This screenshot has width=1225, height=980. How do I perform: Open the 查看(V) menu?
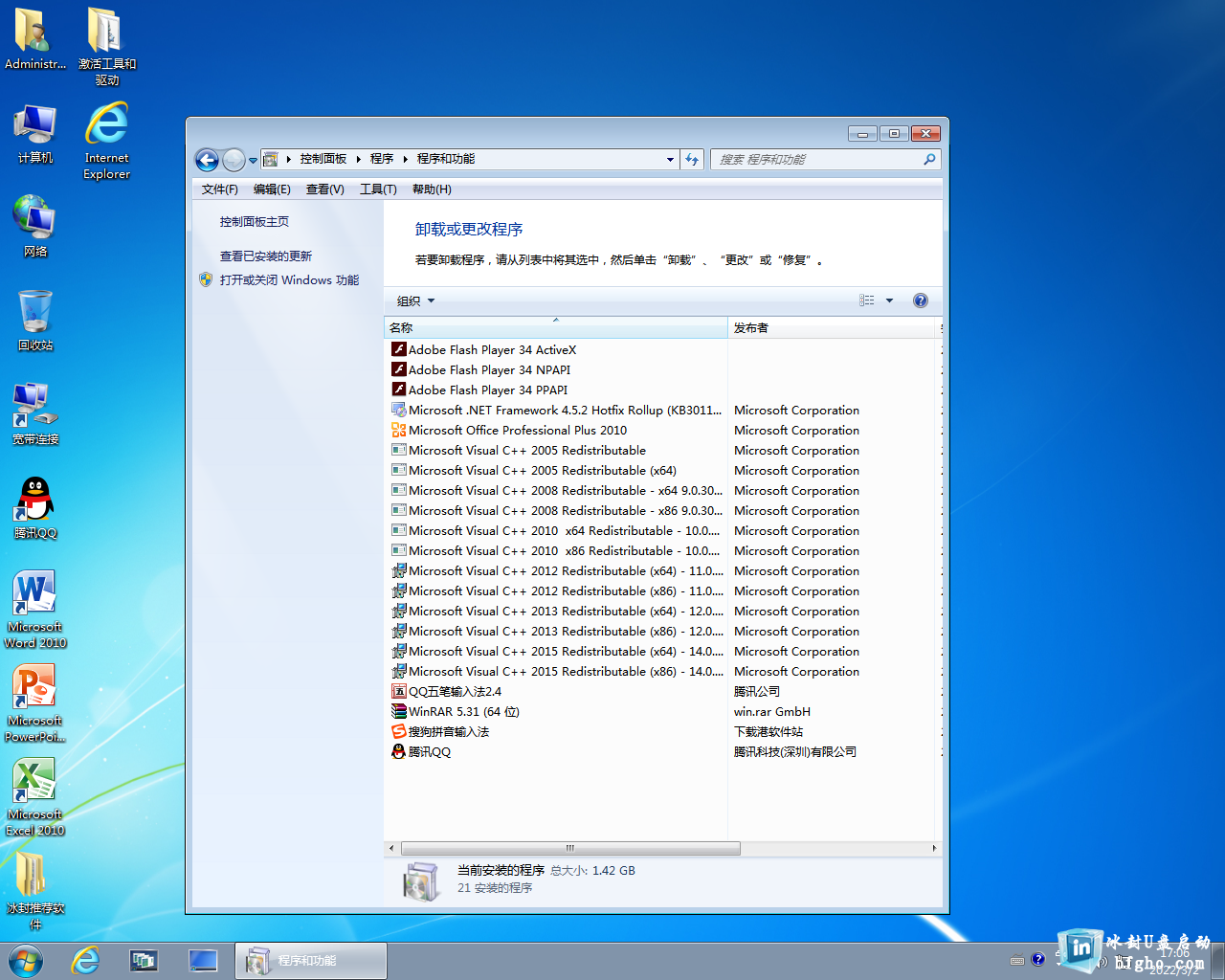click(324, 189)
